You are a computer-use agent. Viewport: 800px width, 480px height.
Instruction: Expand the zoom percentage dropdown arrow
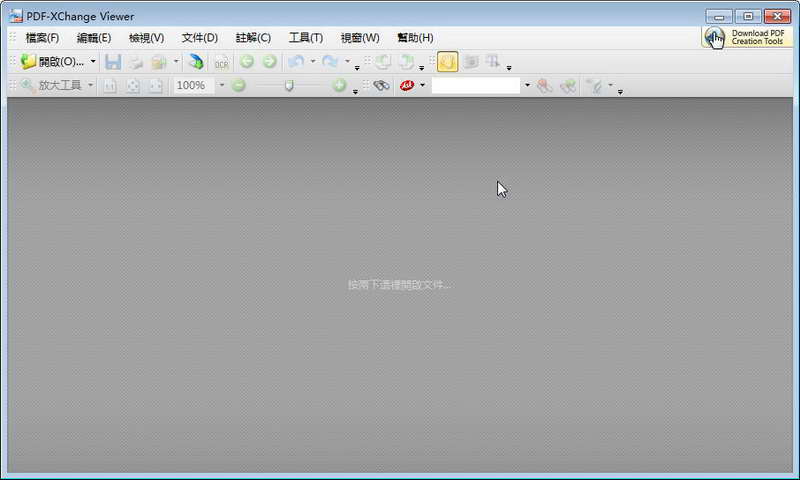point(221,85)
